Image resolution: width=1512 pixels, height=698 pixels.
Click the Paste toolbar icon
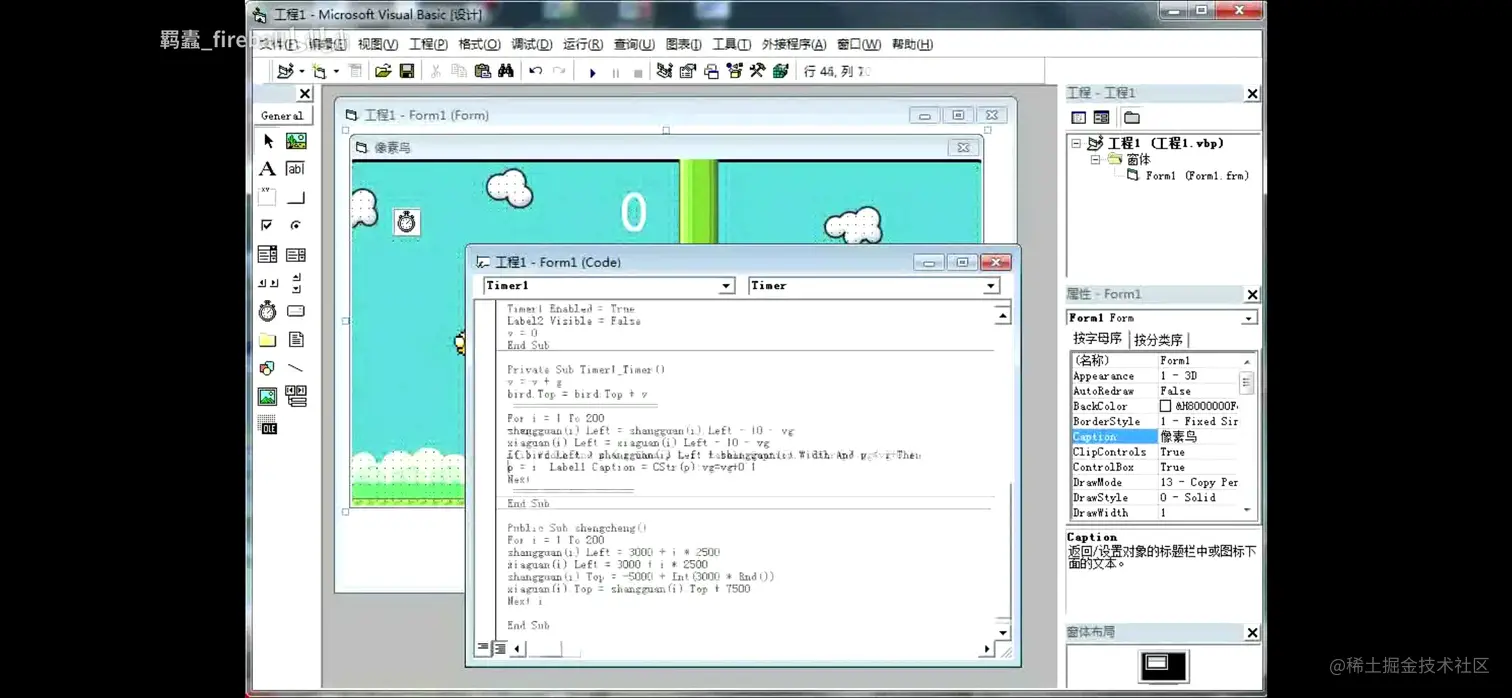tap(482, 71)
